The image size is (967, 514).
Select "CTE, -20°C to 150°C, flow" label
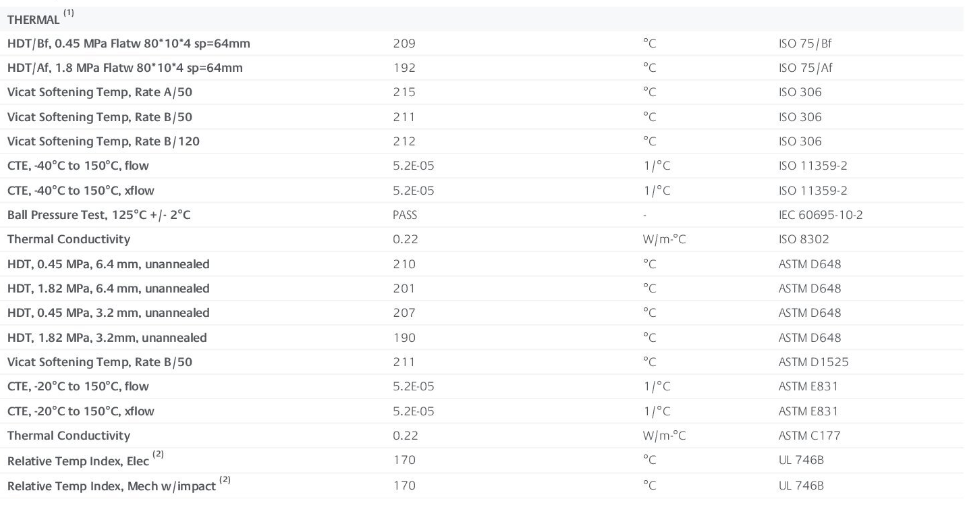click(x=73, y=386)
